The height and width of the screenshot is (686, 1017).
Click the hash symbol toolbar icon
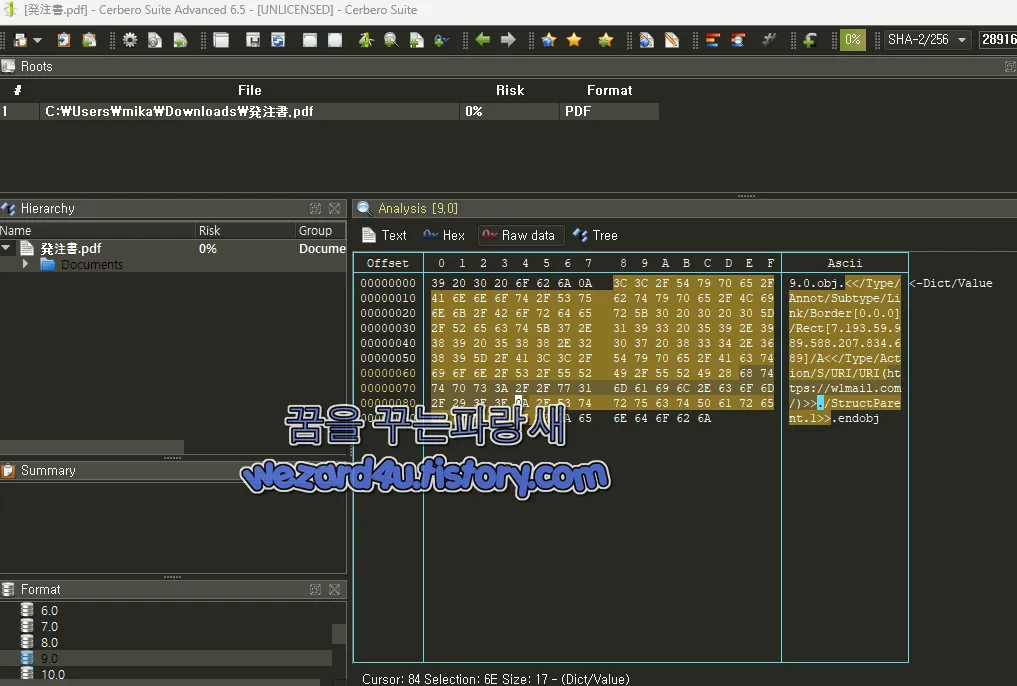pos(769,40)
